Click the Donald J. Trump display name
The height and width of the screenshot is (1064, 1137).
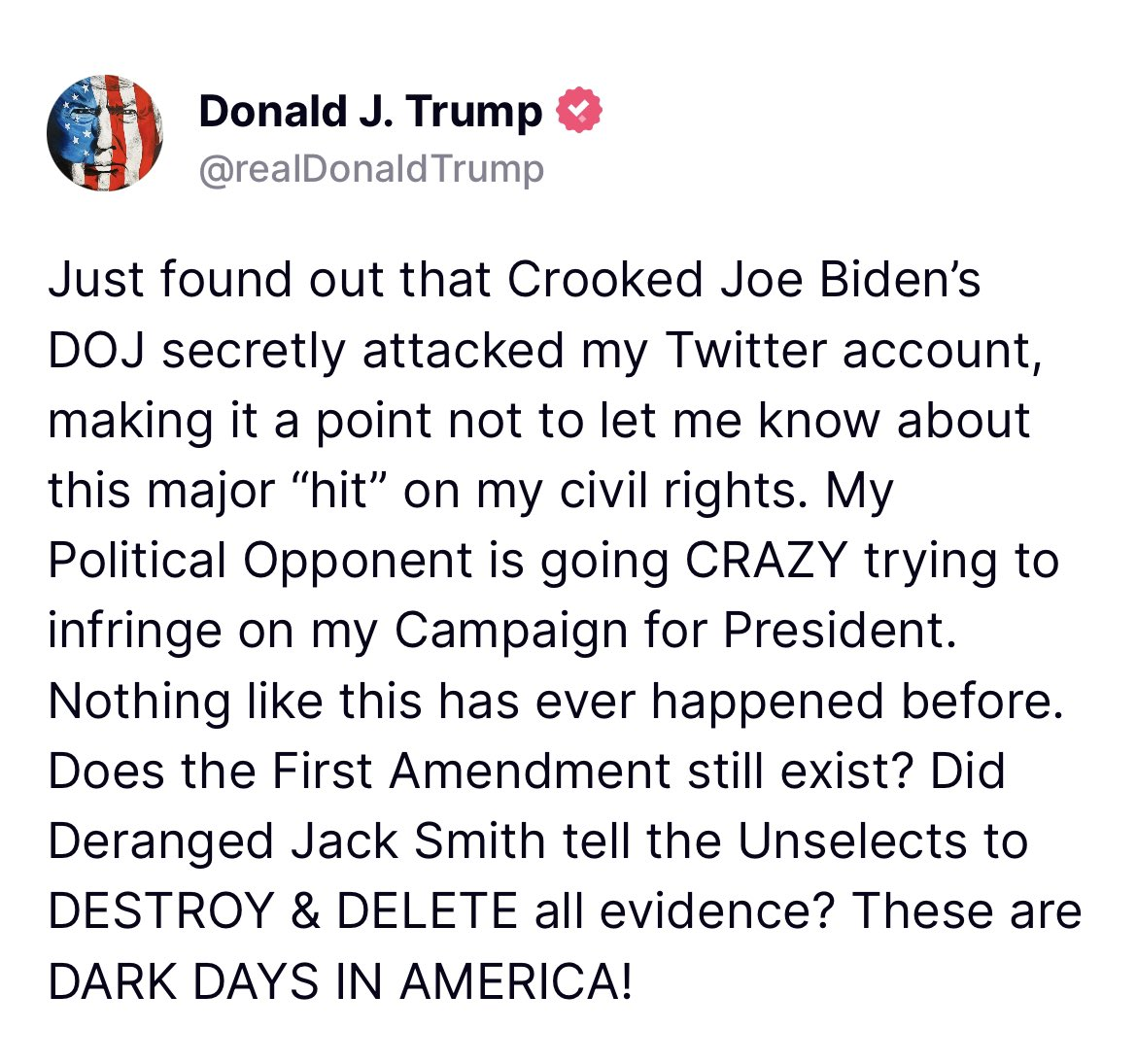click(x=370, y=111)
